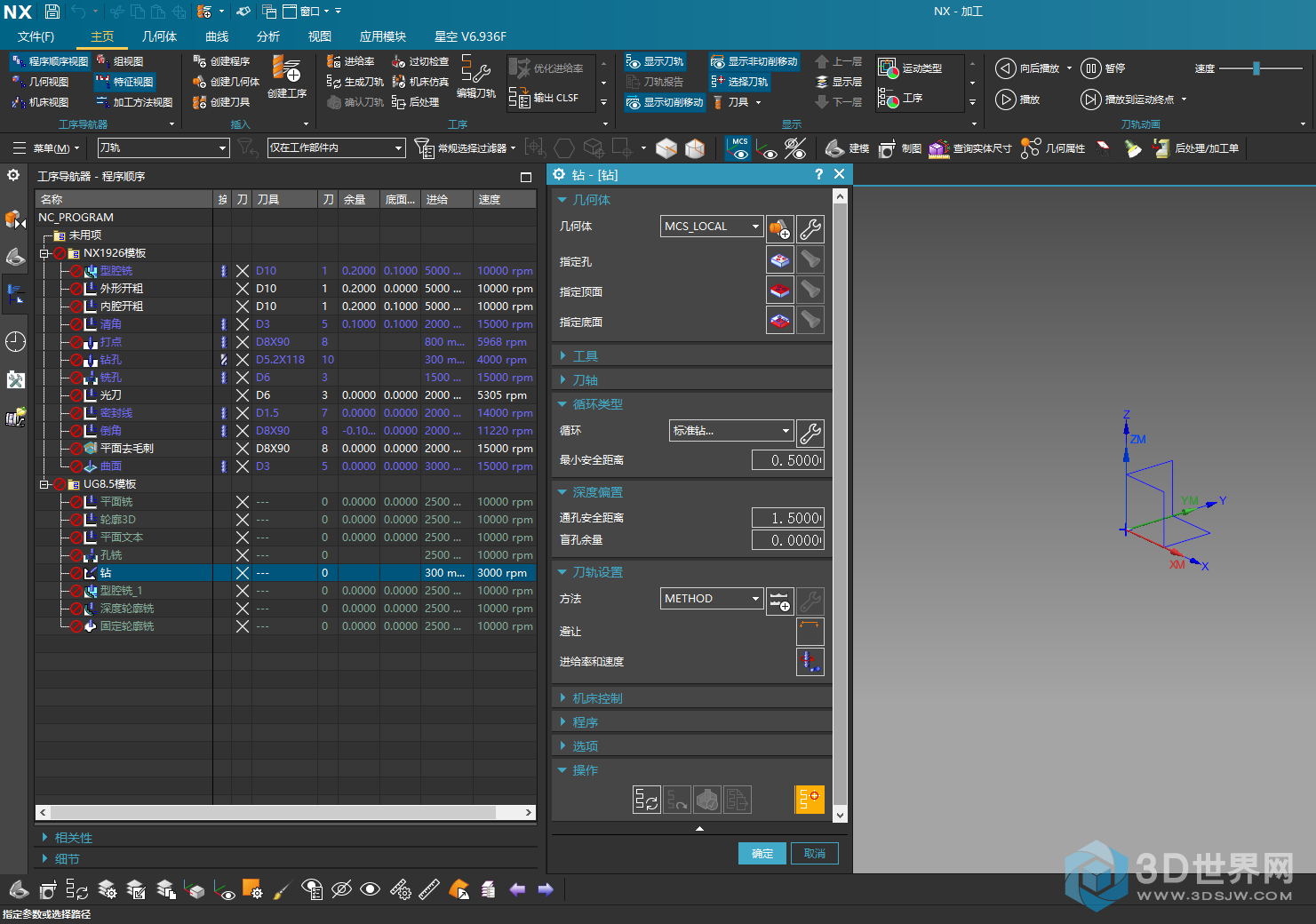
Task: Save the file with the disk icon
Action: click(x=52, y=12)
